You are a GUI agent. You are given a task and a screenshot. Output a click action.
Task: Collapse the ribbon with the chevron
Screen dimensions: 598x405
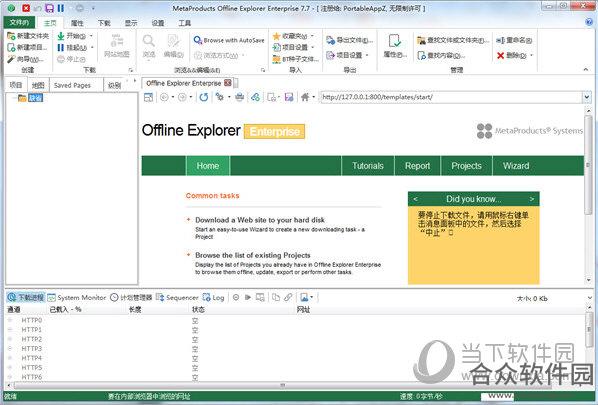(x=586, y=69)
